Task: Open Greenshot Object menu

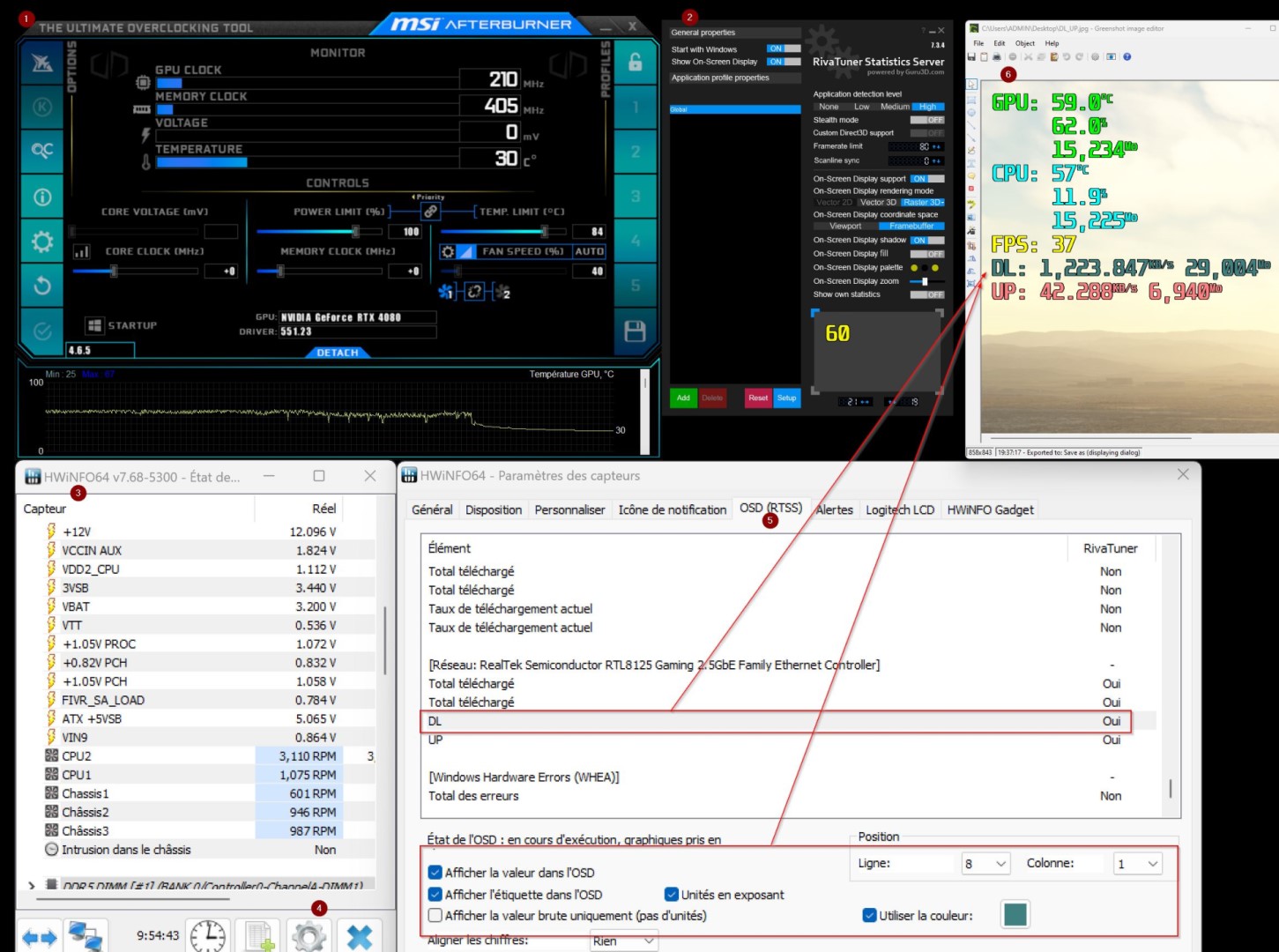Action: pyautogui.click(x=1024, y=43)
